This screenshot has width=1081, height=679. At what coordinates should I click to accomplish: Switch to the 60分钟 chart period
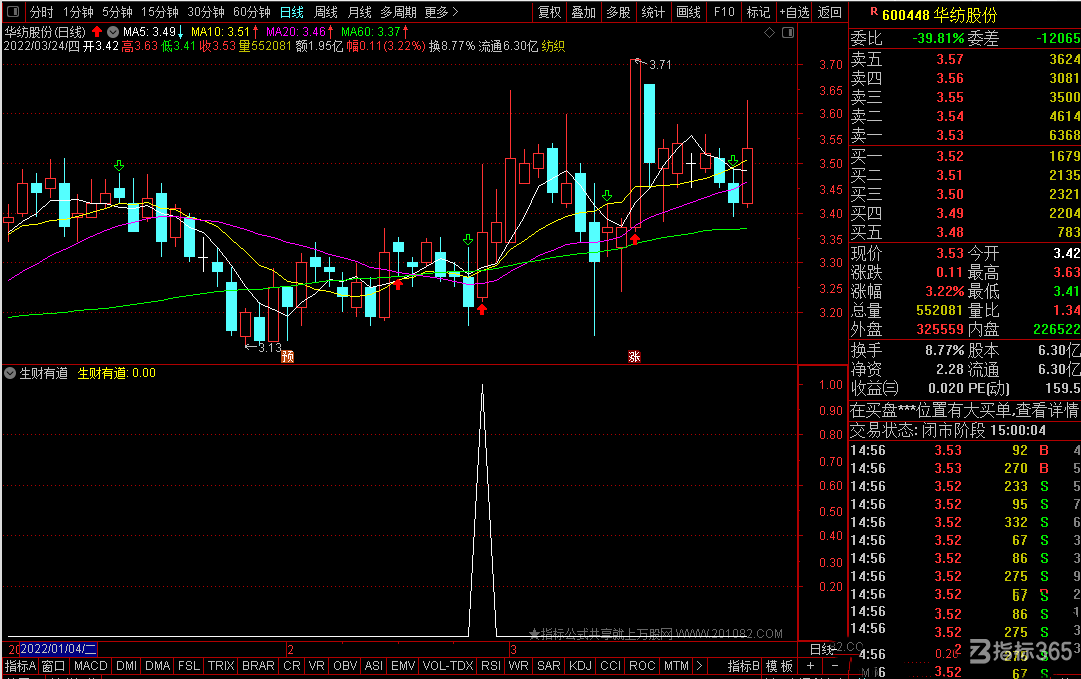[x=252, y=12]
